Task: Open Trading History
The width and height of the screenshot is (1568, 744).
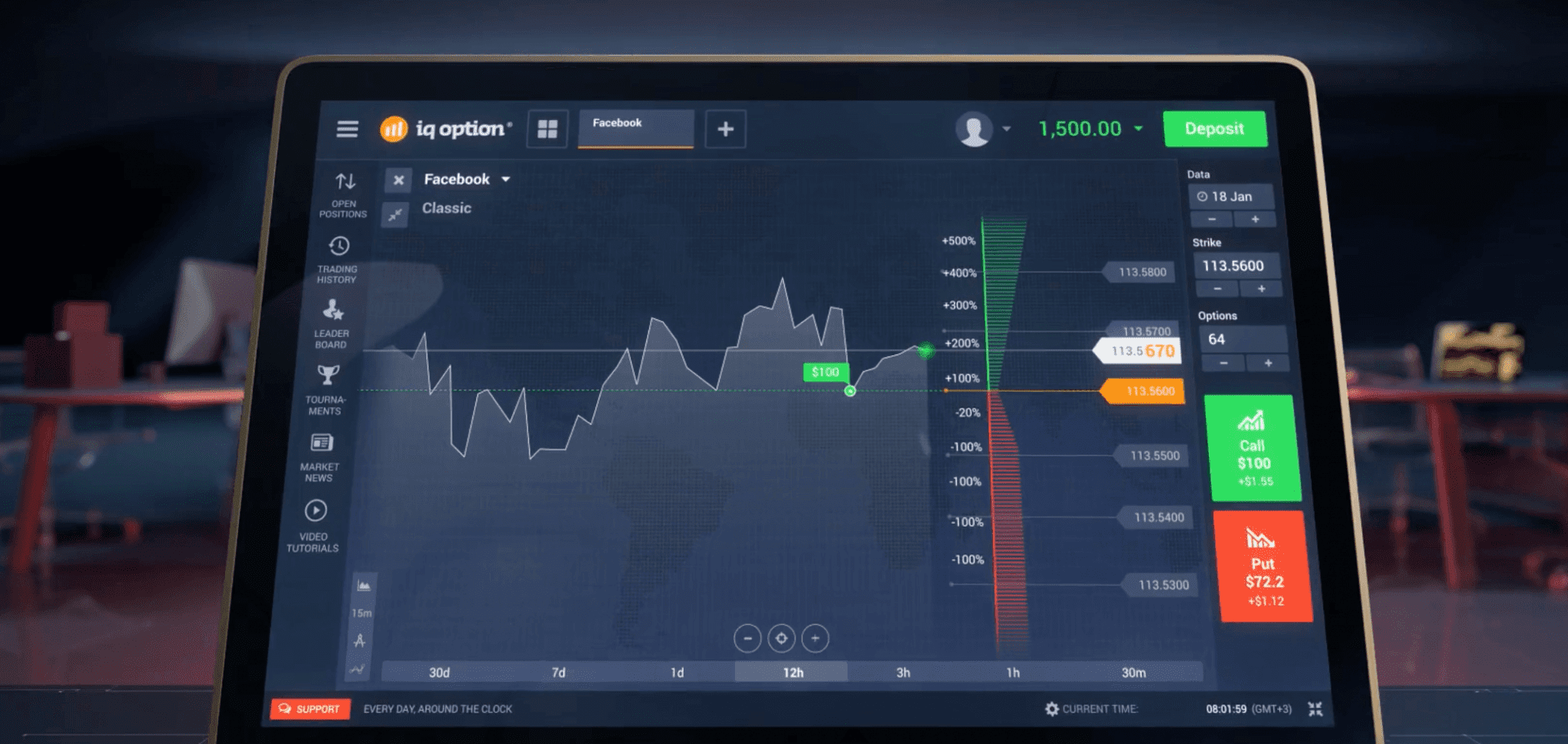Action: tap(338, 259)
